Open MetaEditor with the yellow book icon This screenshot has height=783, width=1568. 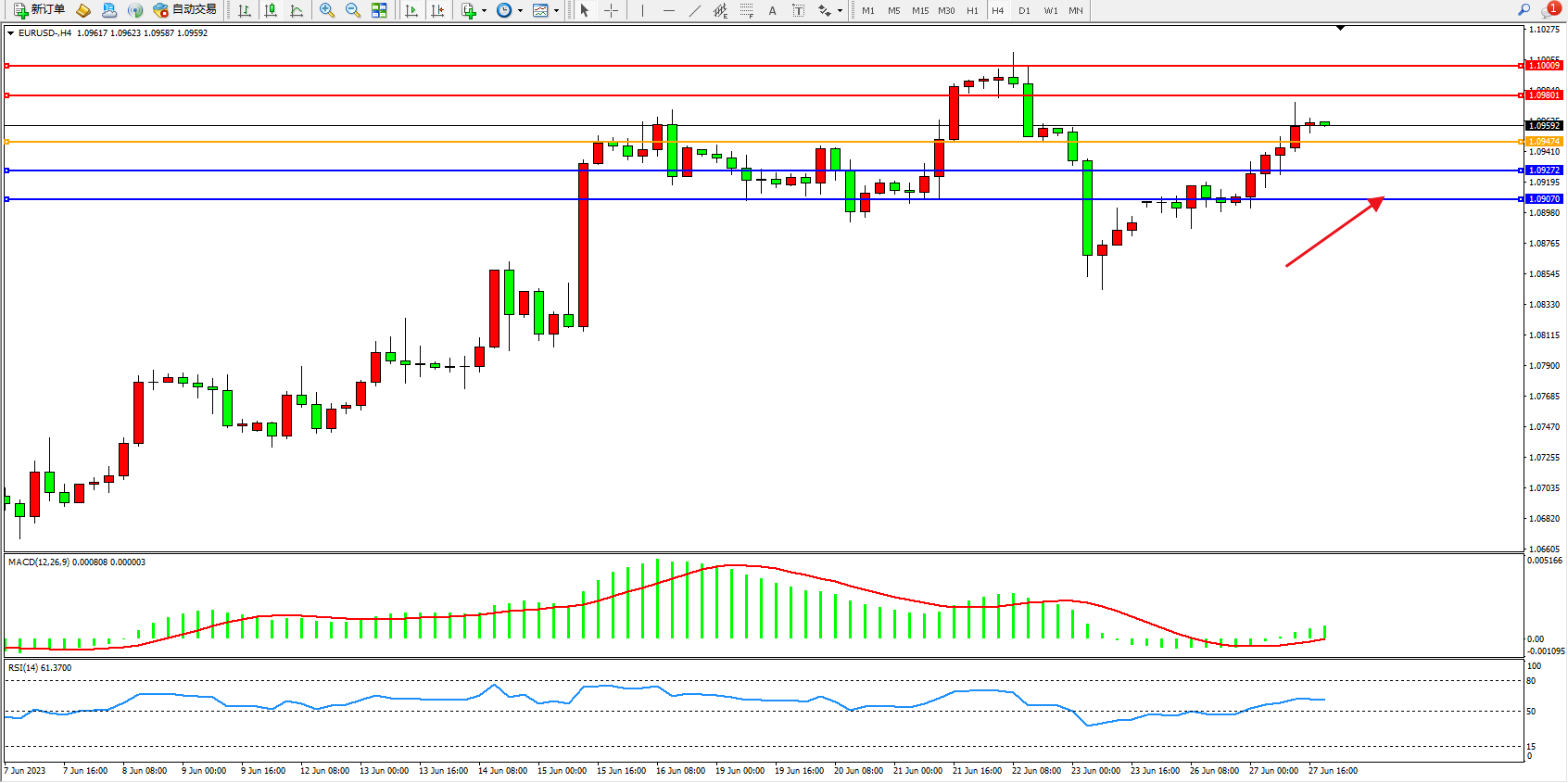(x=83, y=10)
